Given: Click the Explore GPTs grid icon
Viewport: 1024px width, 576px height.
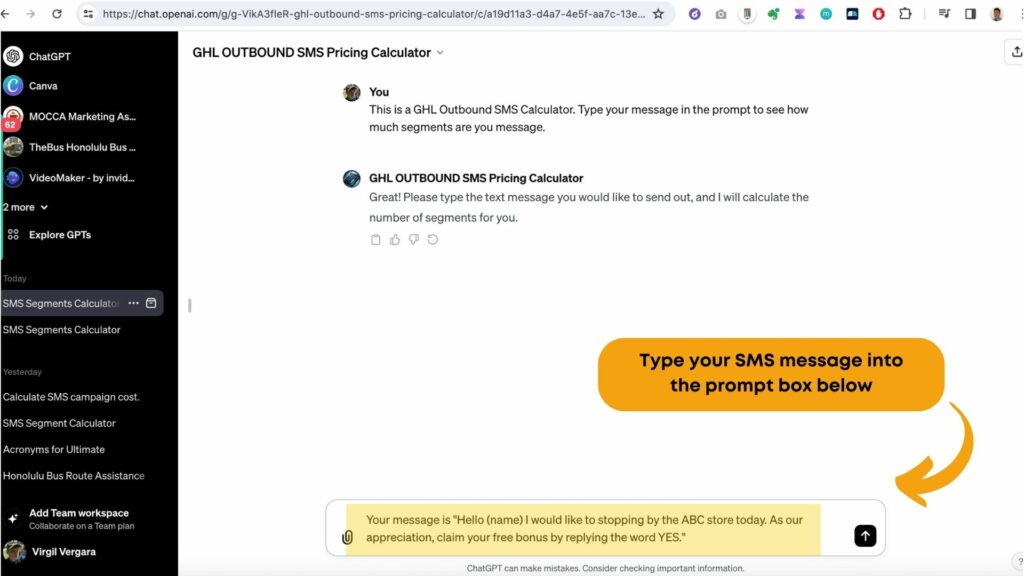Looking at the screenshot, I should click(13, 234).
